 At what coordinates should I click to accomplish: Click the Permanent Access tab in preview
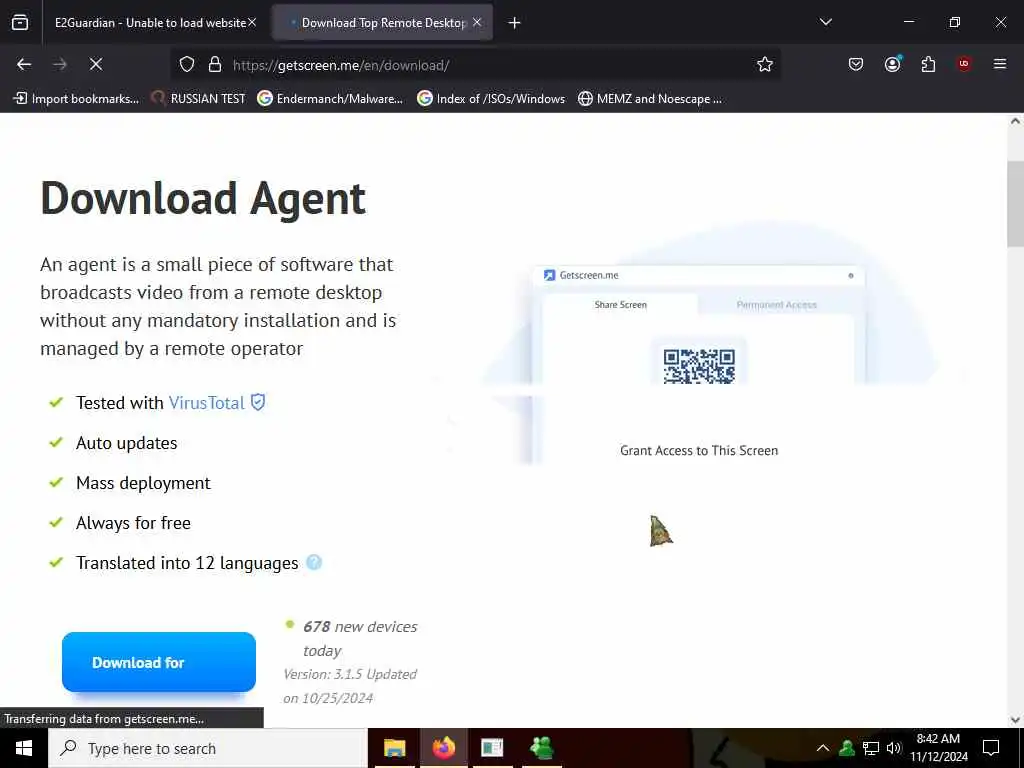click(776, 305)
